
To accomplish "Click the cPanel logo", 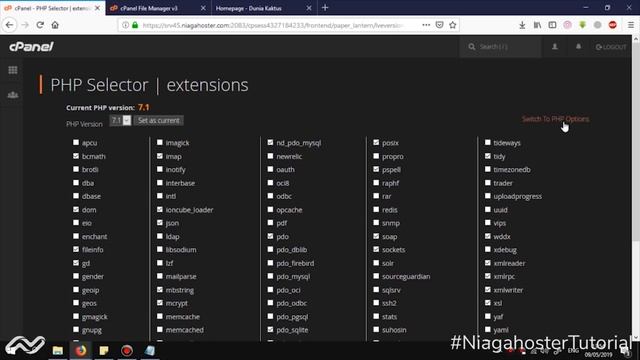I will click(31, 47).
